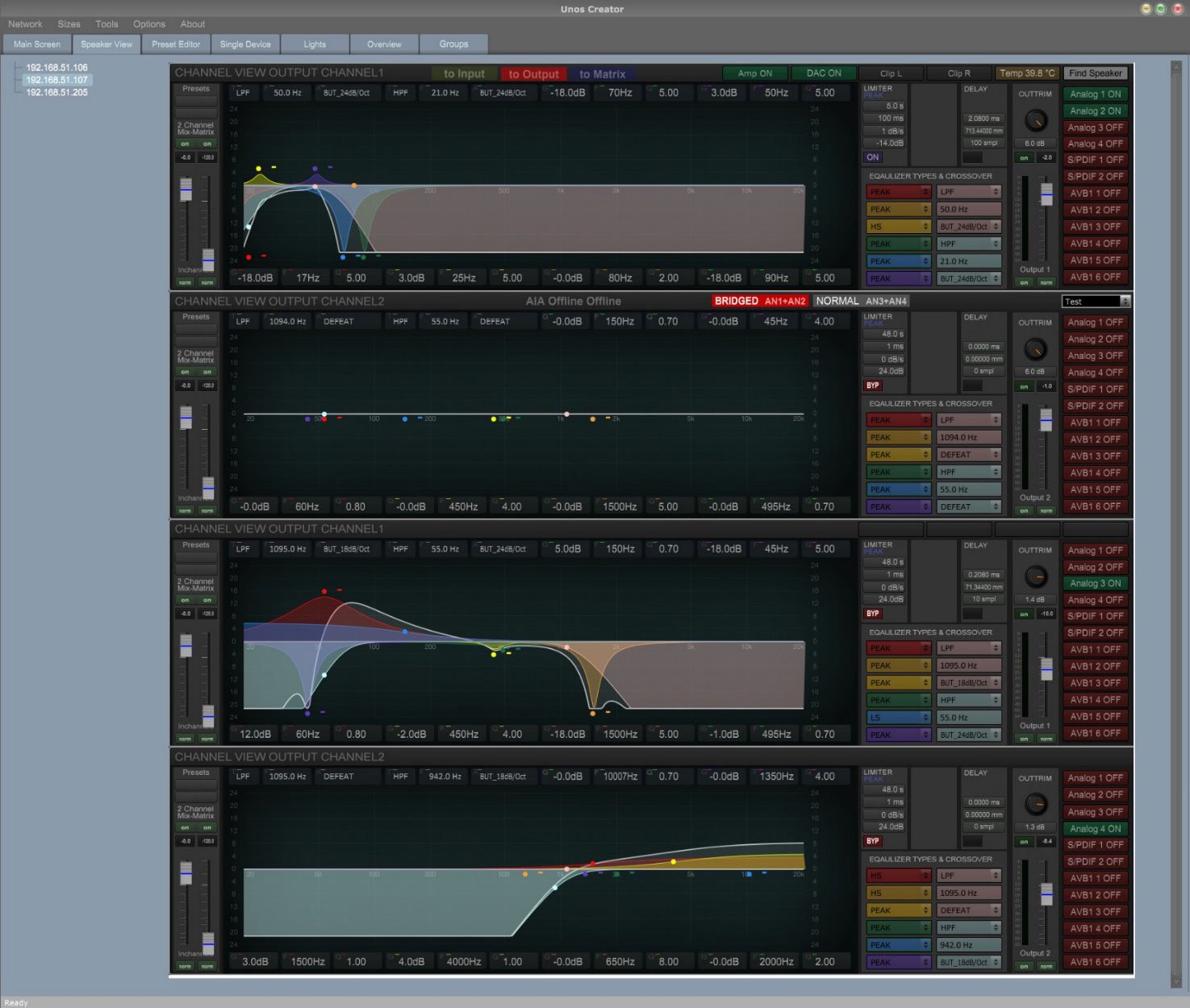This screenshot has height=1008, width=1190.
Task: Switch to the Preset Editor tab
Action: coord(176,44)
